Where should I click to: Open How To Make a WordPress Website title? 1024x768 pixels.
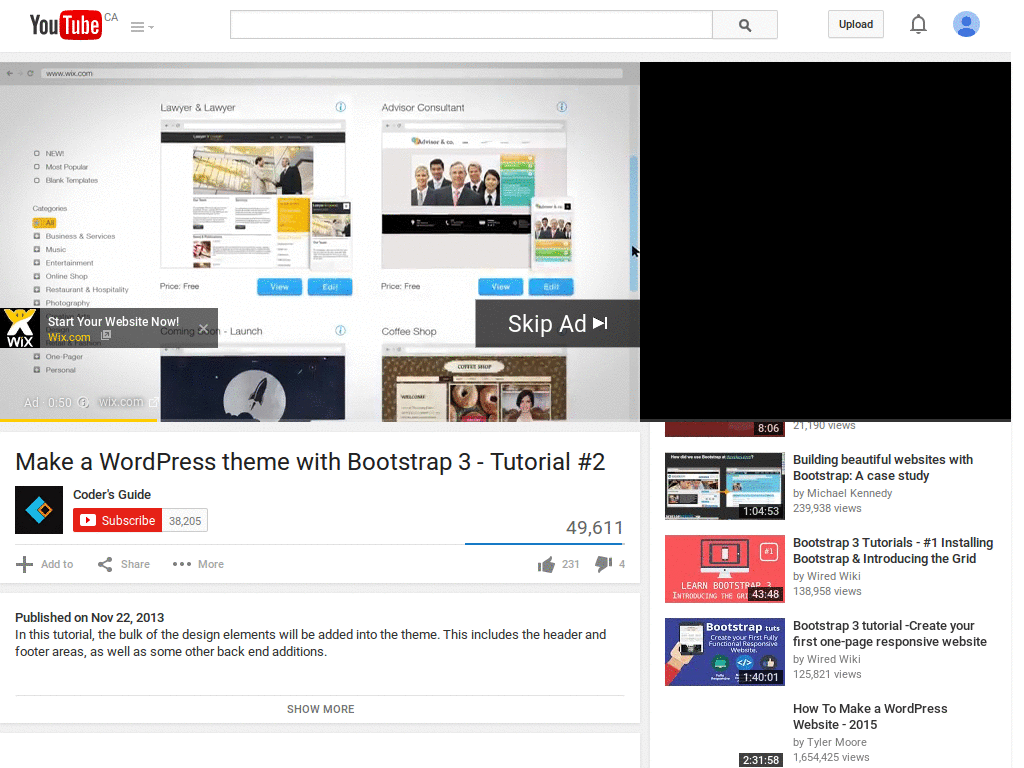coord(870,716)
